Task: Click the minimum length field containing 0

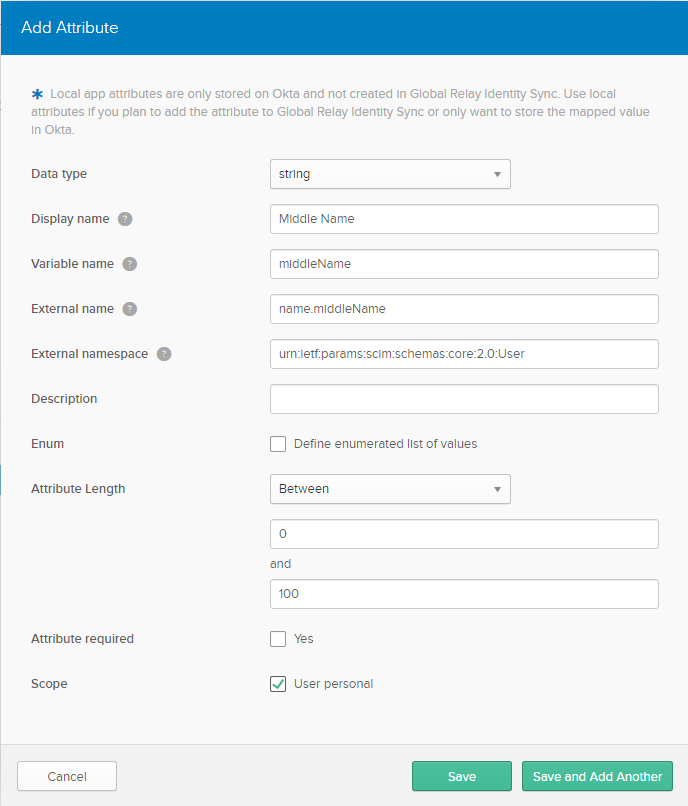Action: click(463, 534)
